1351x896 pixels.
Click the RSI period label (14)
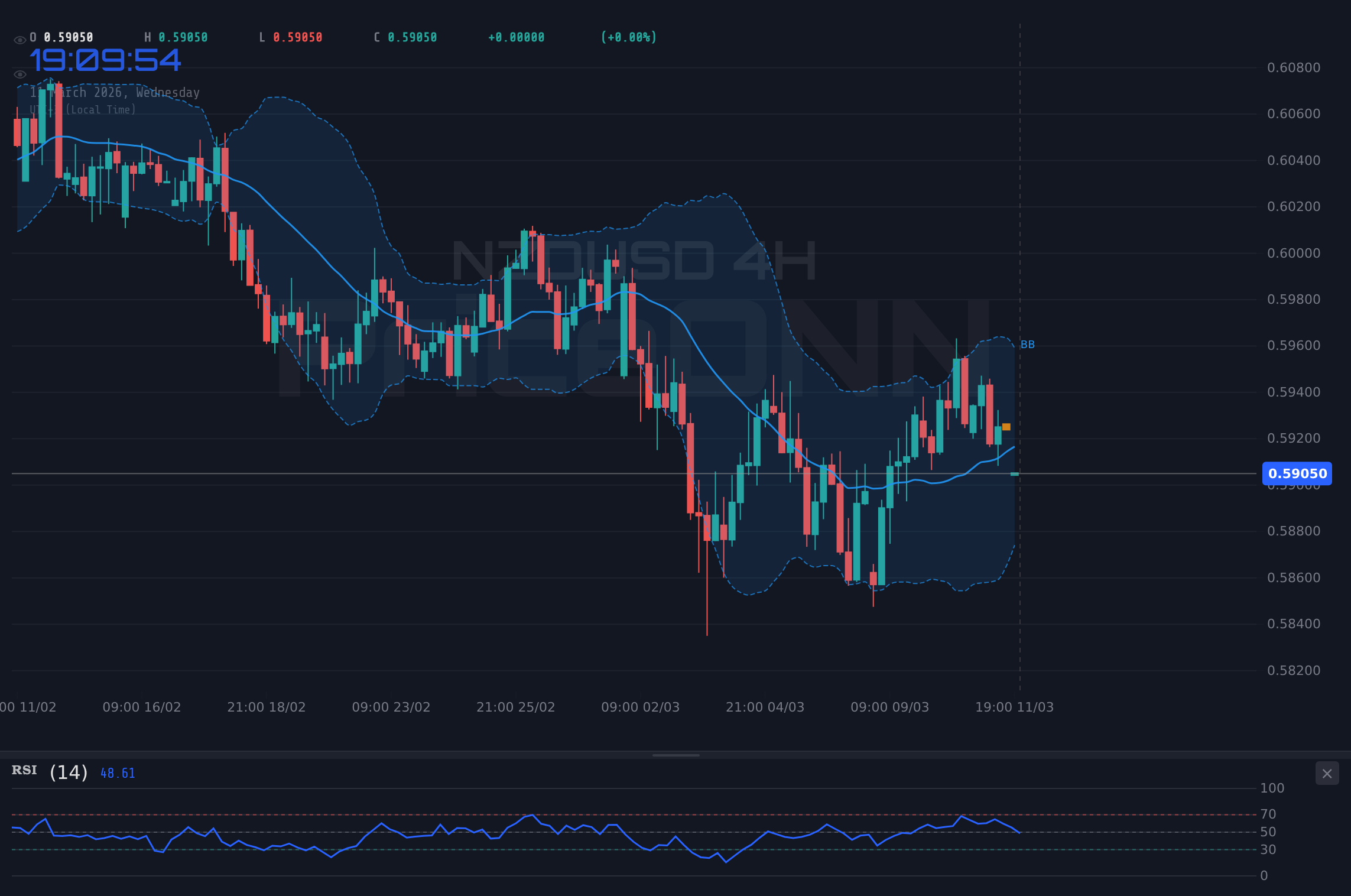pos(67,772)
